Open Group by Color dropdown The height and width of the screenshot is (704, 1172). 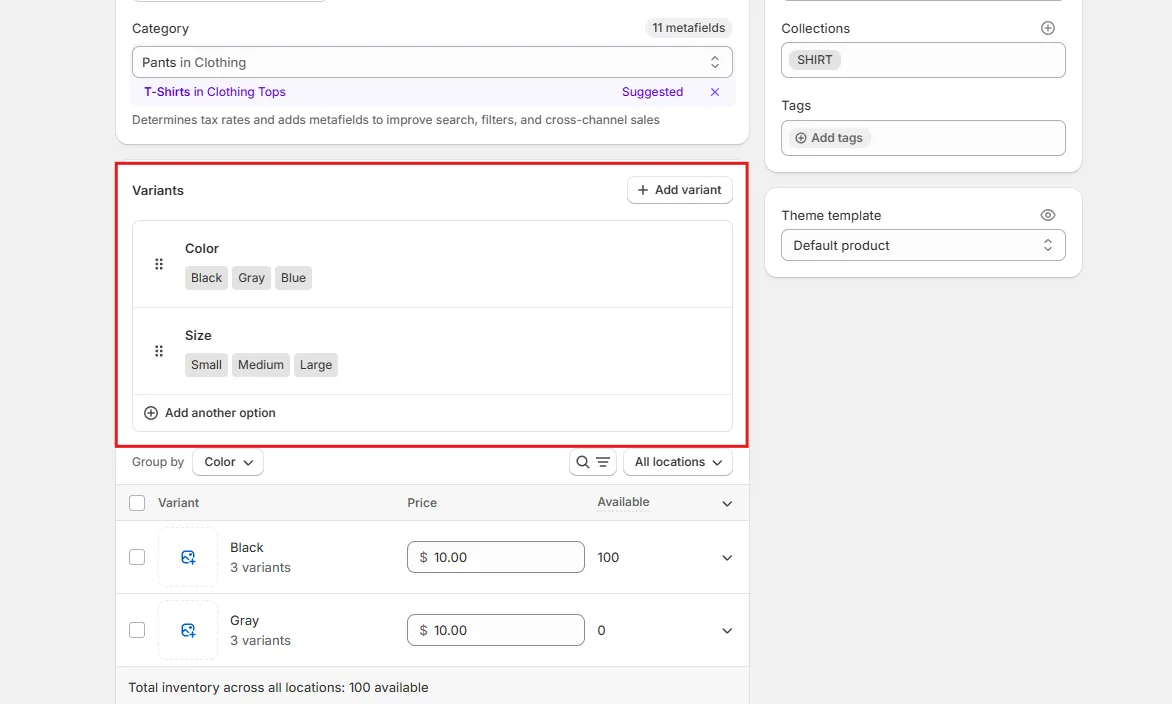(228, 462)
